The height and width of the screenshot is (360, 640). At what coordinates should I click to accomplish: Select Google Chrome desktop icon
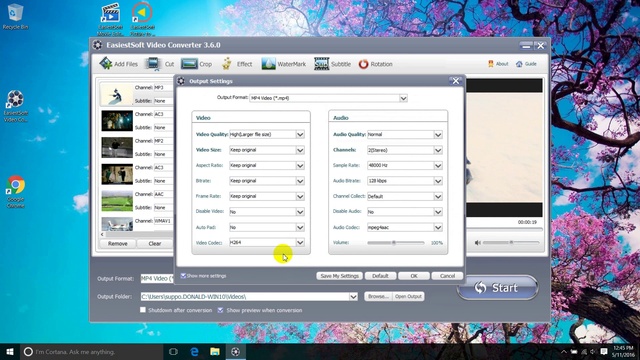click(x=16, y=191)
